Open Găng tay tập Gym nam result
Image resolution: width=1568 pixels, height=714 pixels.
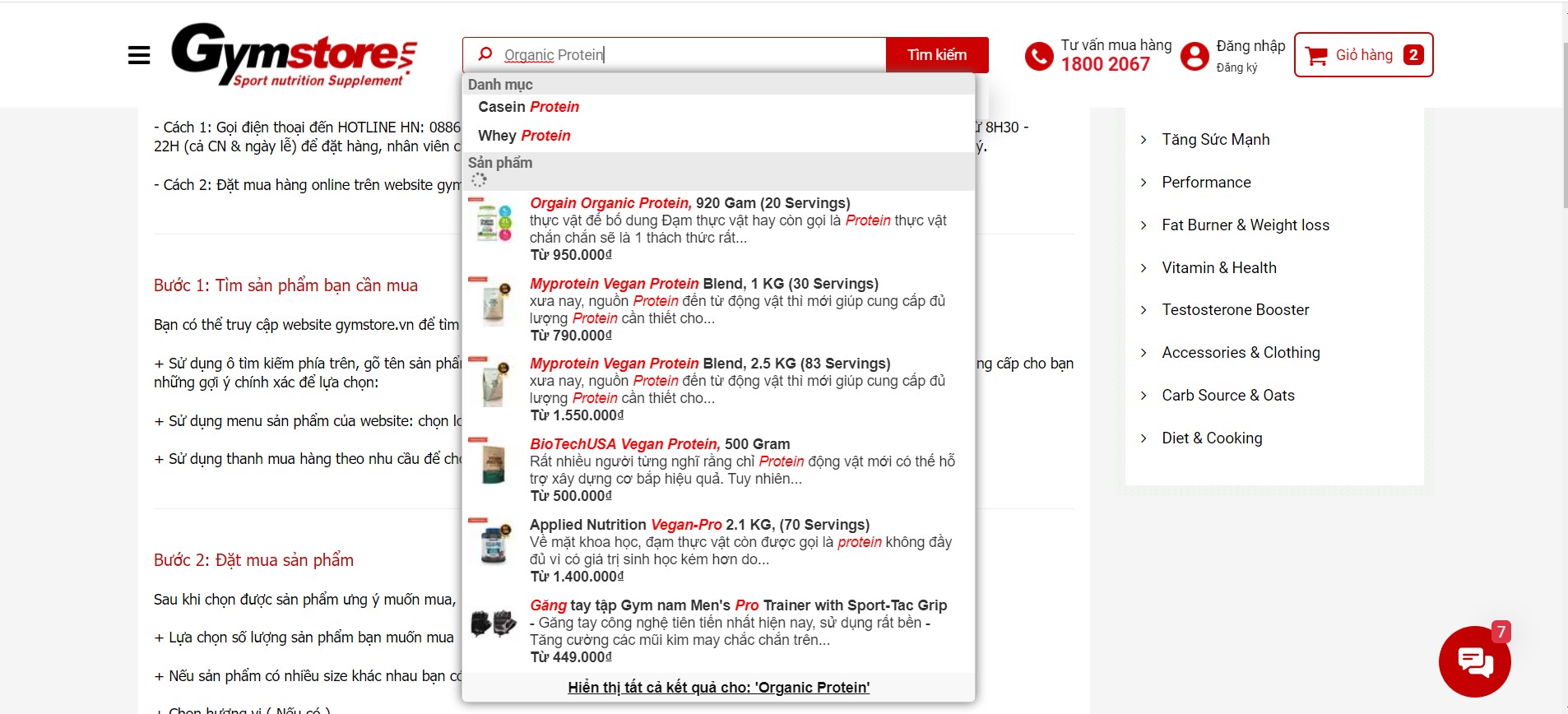click(x=719, y=631)
